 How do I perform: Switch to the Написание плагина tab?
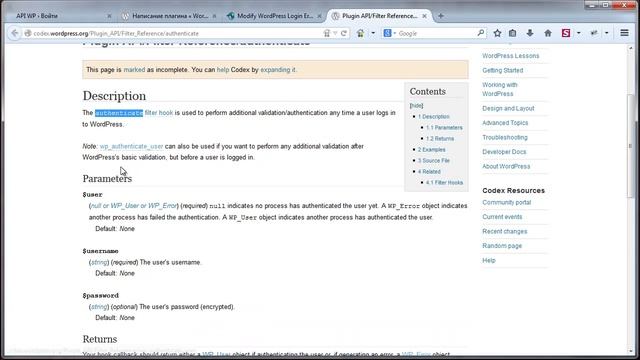(170, 16)
